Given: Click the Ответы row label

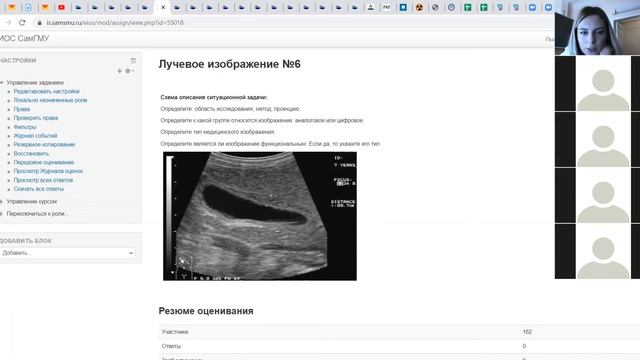Looking at the screenshot, I should [x=171, y=346].
